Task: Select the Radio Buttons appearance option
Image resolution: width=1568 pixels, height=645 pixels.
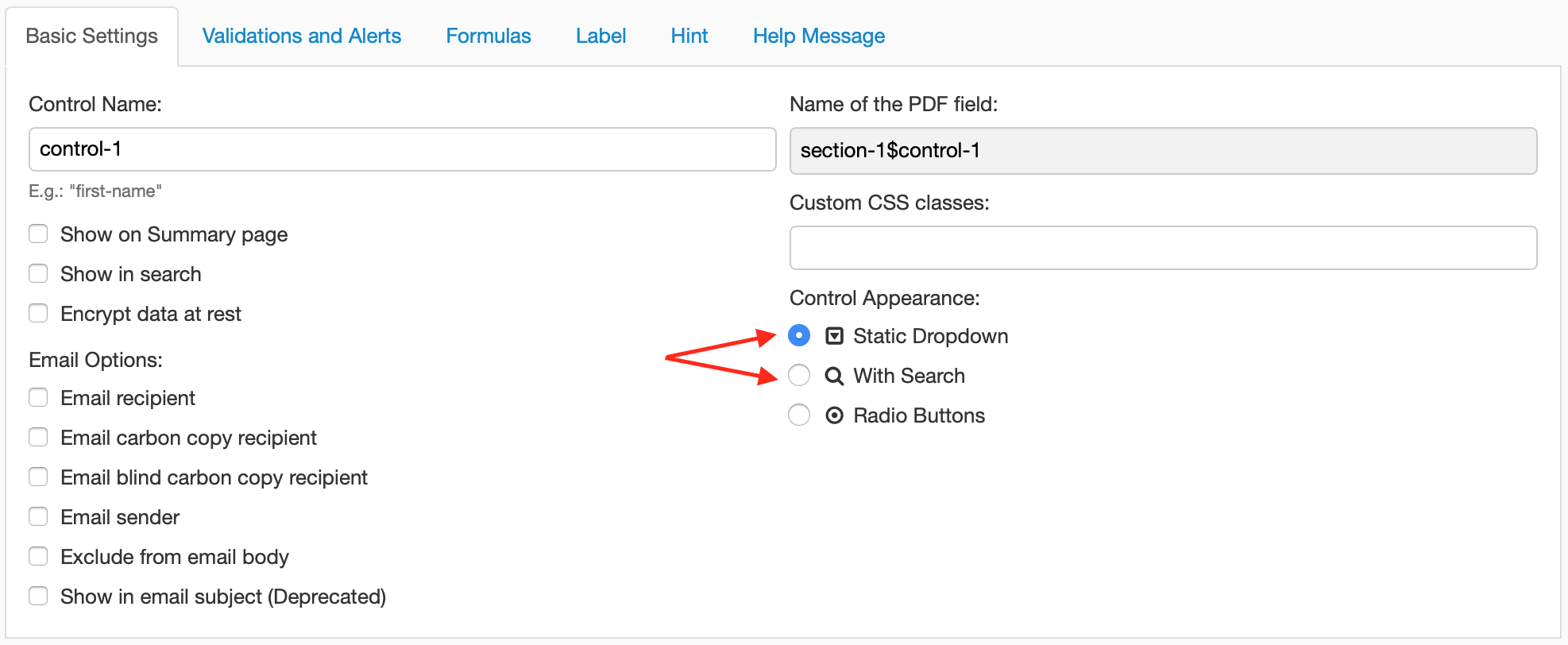Action: click(799, 415)
